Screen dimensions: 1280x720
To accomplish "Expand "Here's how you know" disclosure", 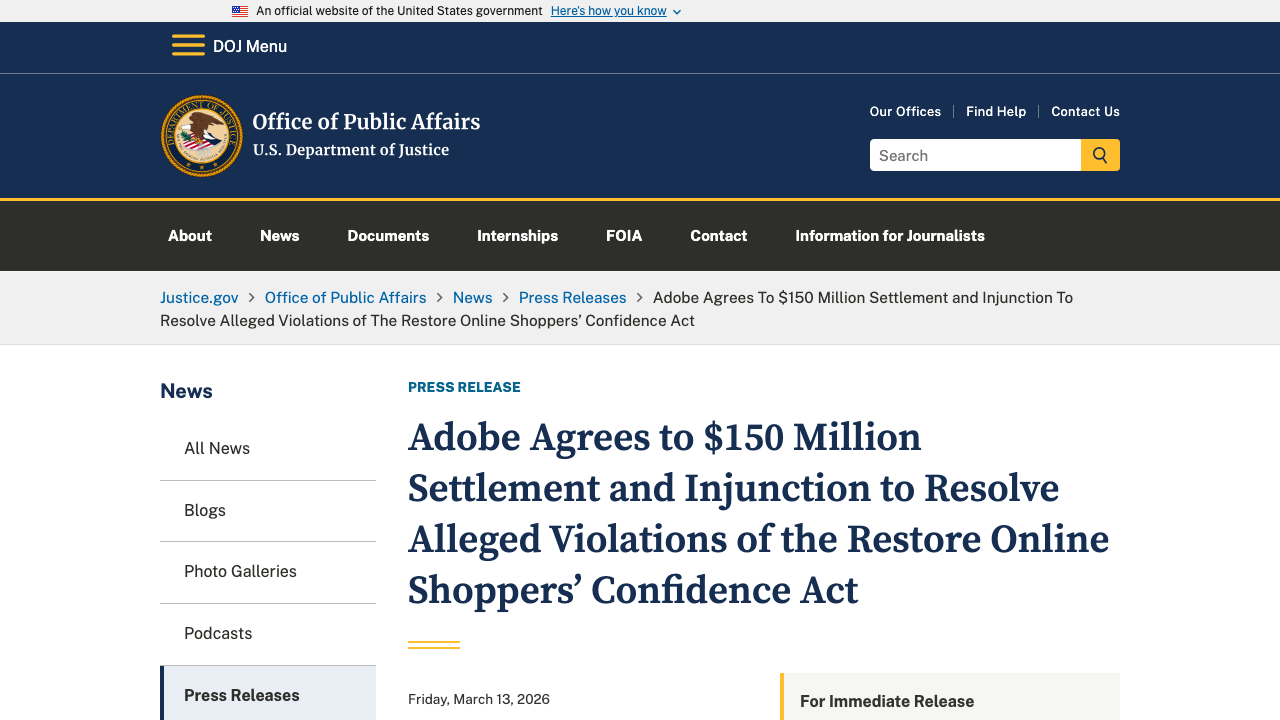I will pos(616,11).
